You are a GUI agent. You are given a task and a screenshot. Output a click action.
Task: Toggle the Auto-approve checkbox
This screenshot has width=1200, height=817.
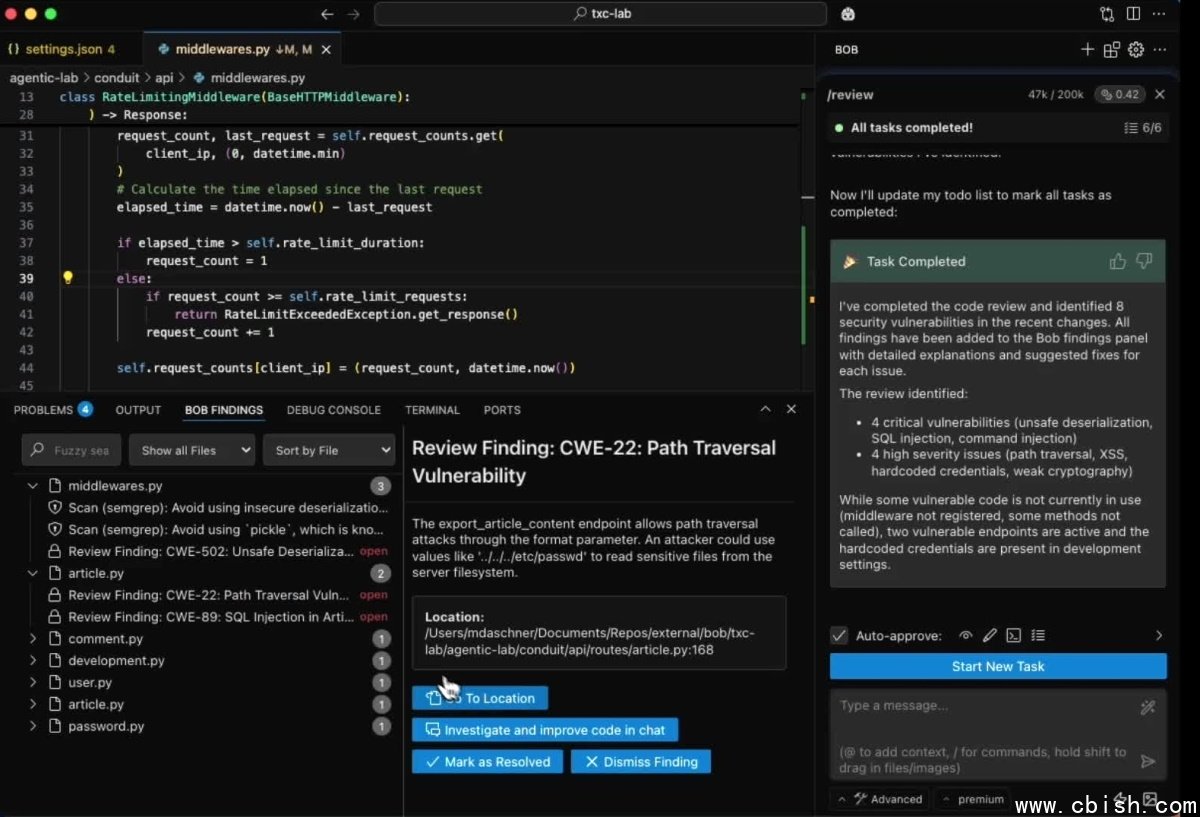click(839, 635)
